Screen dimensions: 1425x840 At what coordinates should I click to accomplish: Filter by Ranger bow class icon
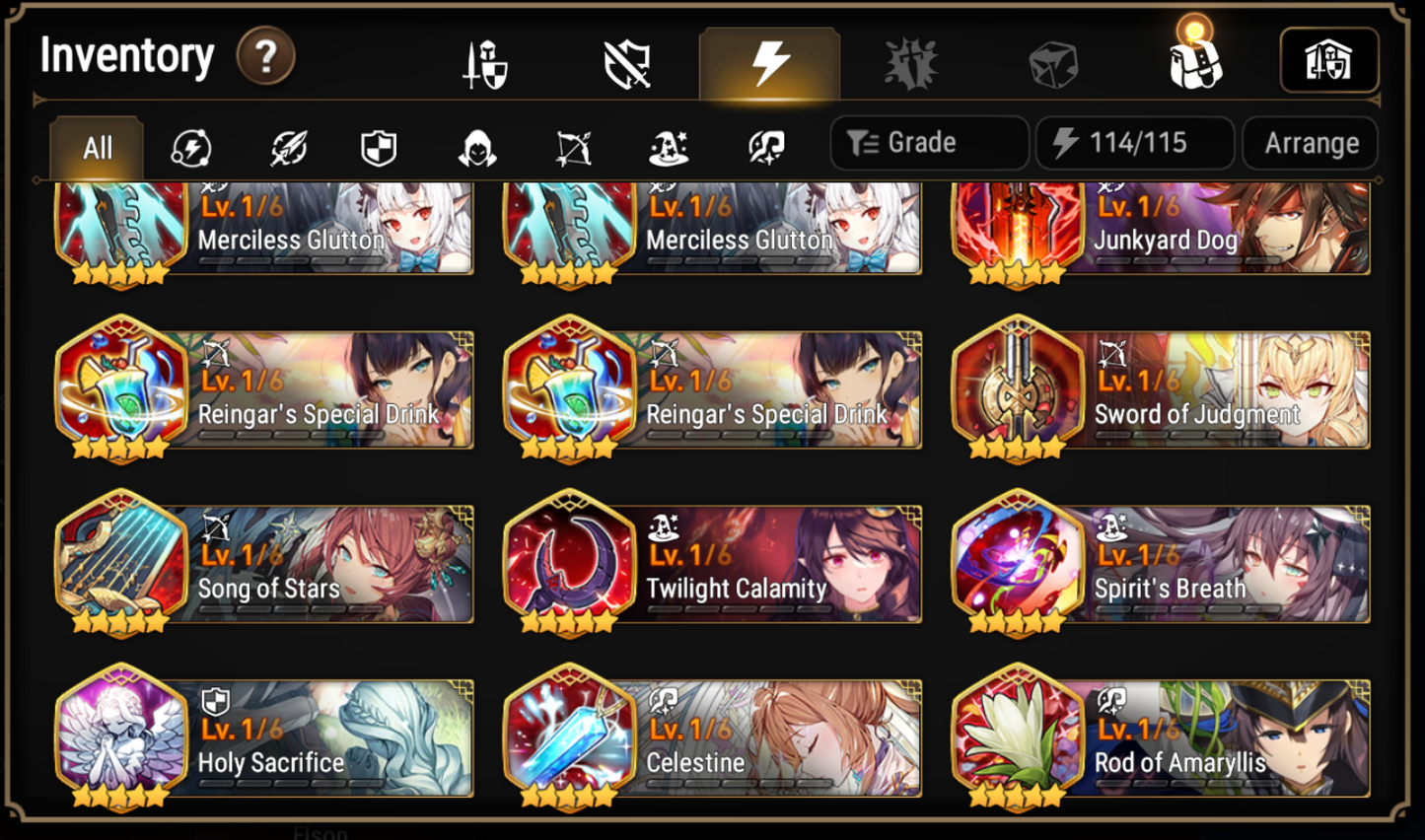click(x=573, y=148)
